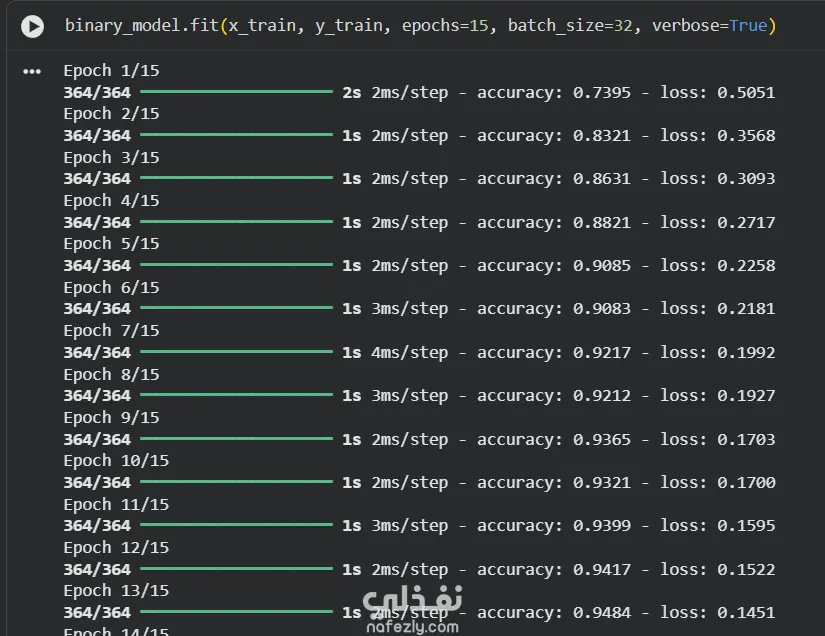Click loss value 0.2181
Image resolution: width=825 pixels, height=636 pixels.
746,309
